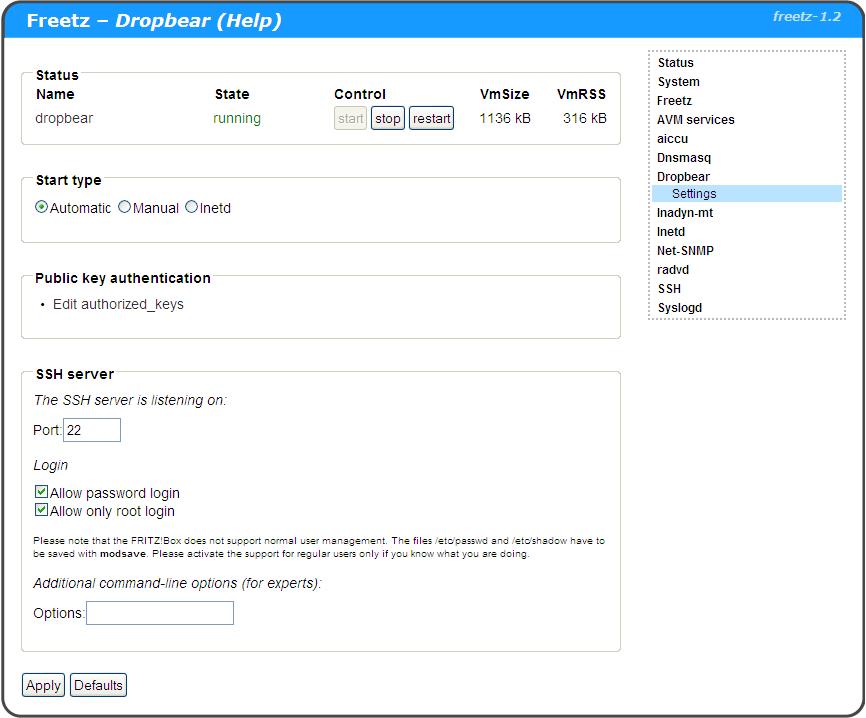Screen dimensions: 866x718
Task: Open Inetd in the sidebar menu
Action: (670, 232)
